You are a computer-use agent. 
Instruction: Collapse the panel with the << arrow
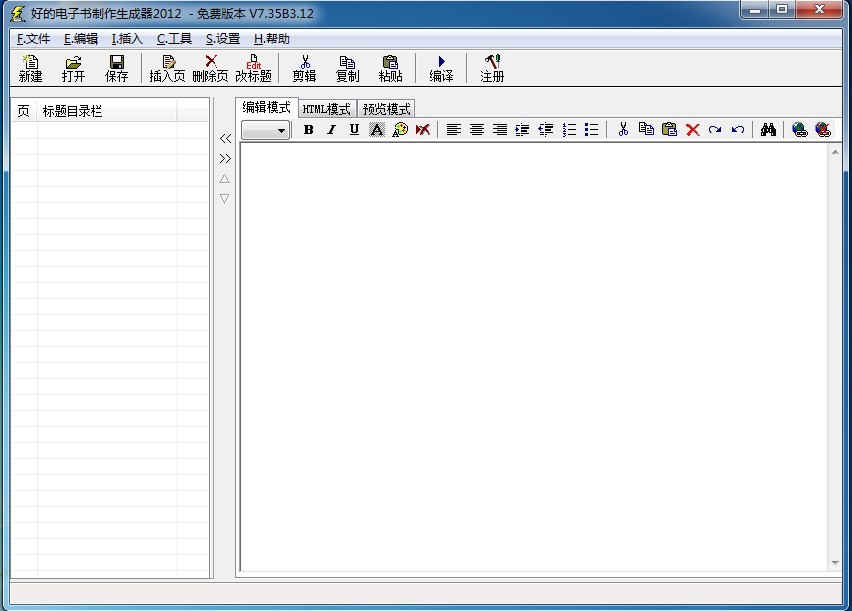point(225,139)
